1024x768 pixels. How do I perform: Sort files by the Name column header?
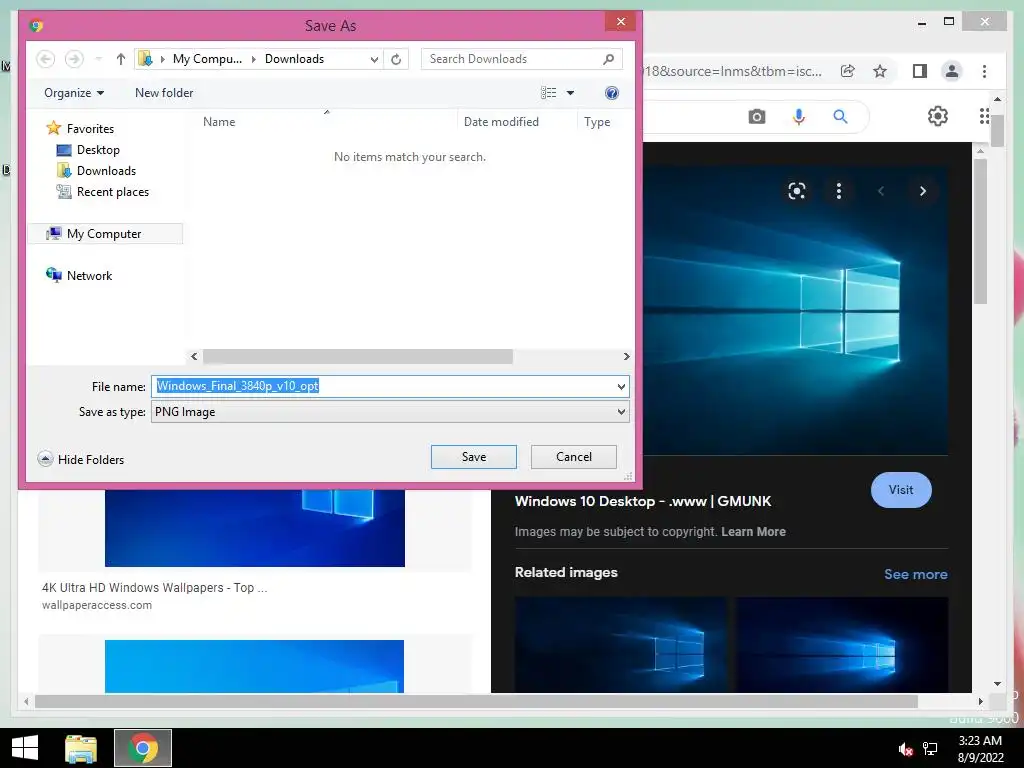point(219,121)
